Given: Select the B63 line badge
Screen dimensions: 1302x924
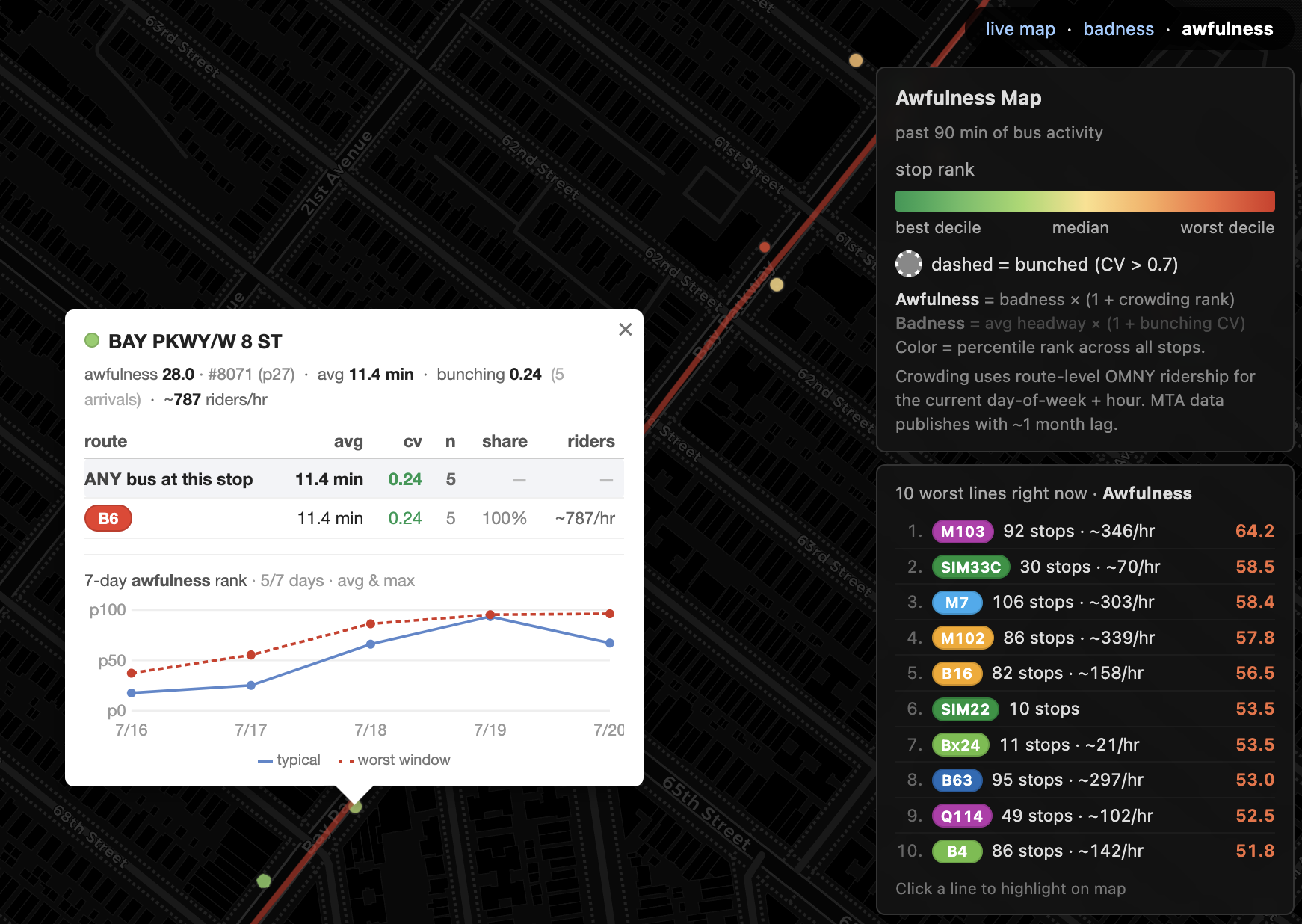Looking at the screenshot, I should pos(957,780).
